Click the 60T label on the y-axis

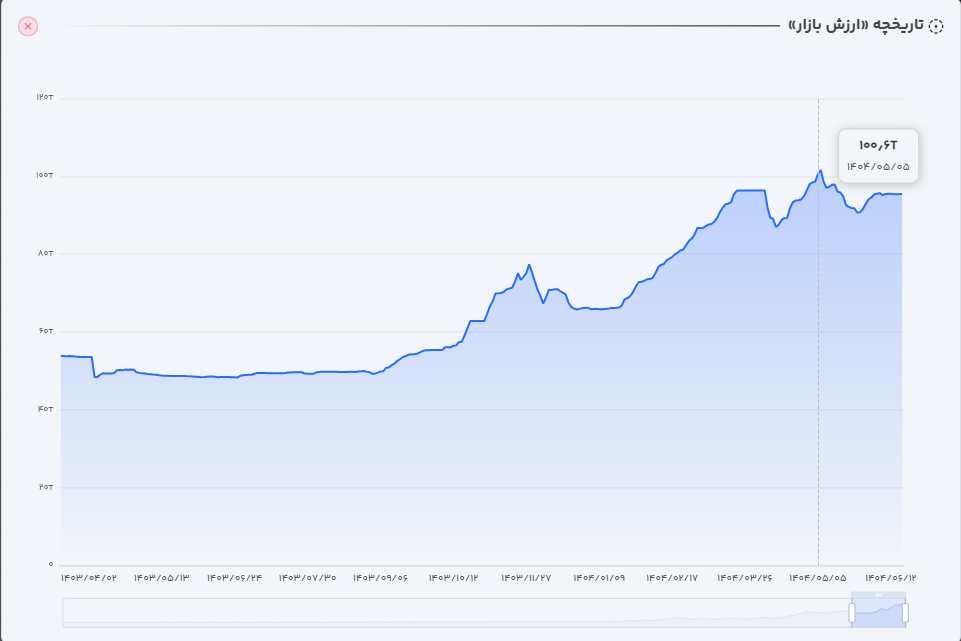[44, 331]
